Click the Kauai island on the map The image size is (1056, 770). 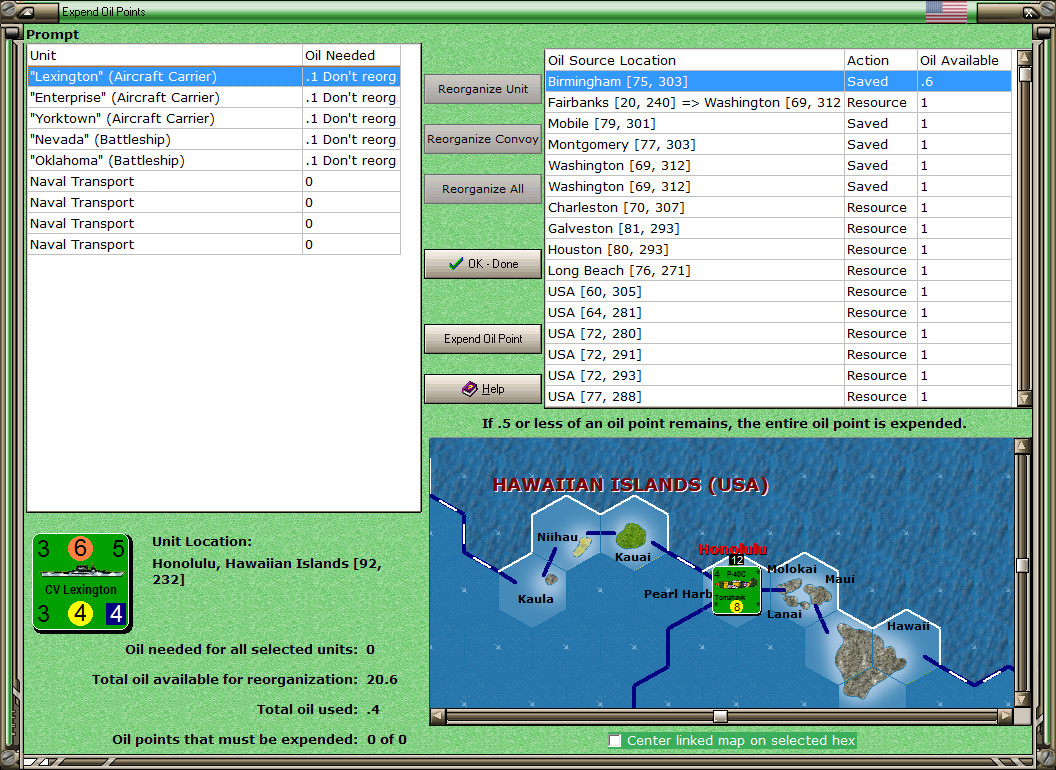click(632, 536)
